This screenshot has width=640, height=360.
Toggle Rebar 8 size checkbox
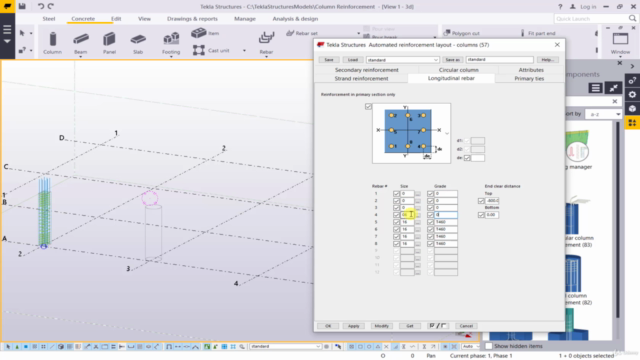396,244
